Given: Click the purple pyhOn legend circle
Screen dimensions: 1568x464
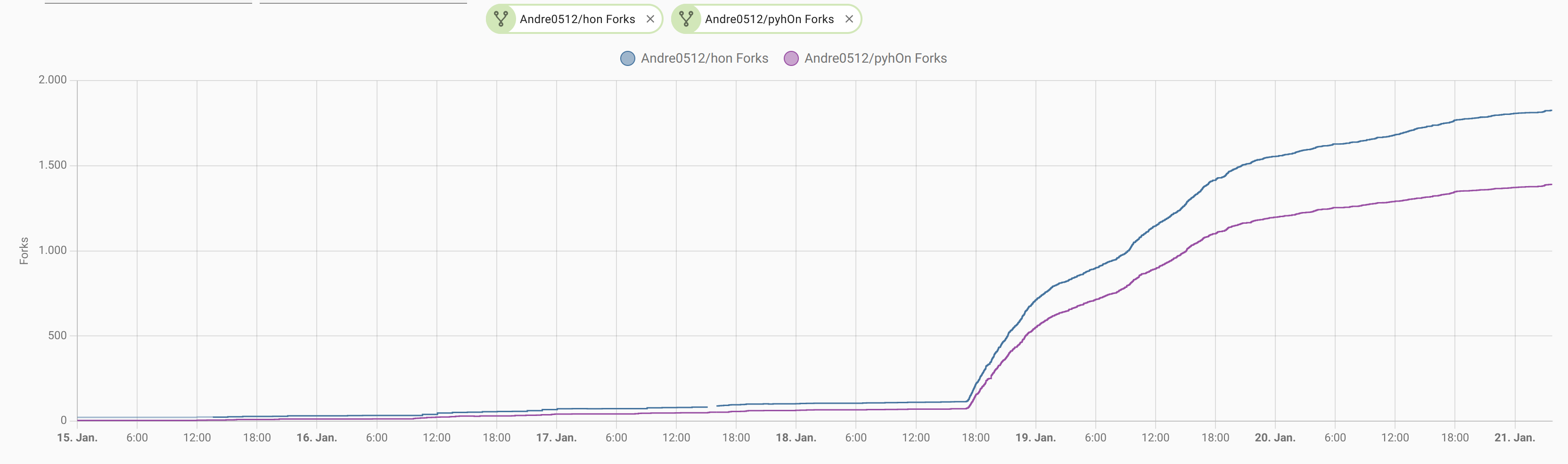Looking at the screenshot, I should click(791, 58).
